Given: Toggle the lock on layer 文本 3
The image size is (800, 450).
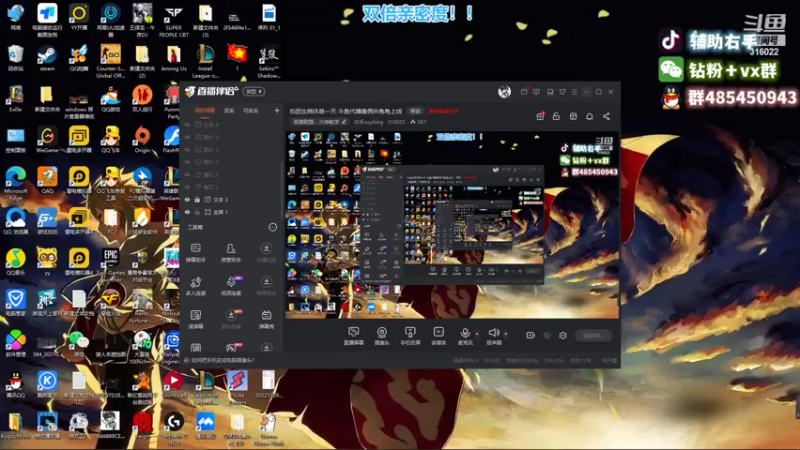Looking at the screenshot, I should [x=197, y=199].
